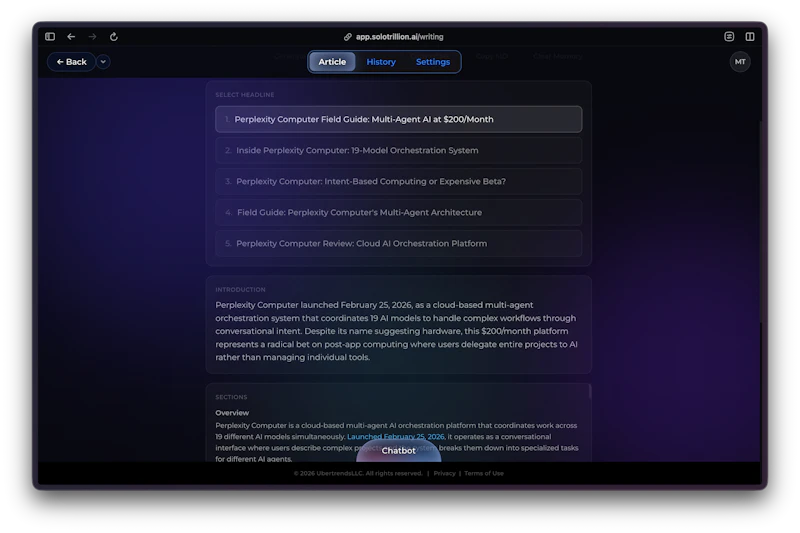The width and height of the screenshot is (800, 533).
Task: Open the MT user avatar menu
Action: pos(740,62)
